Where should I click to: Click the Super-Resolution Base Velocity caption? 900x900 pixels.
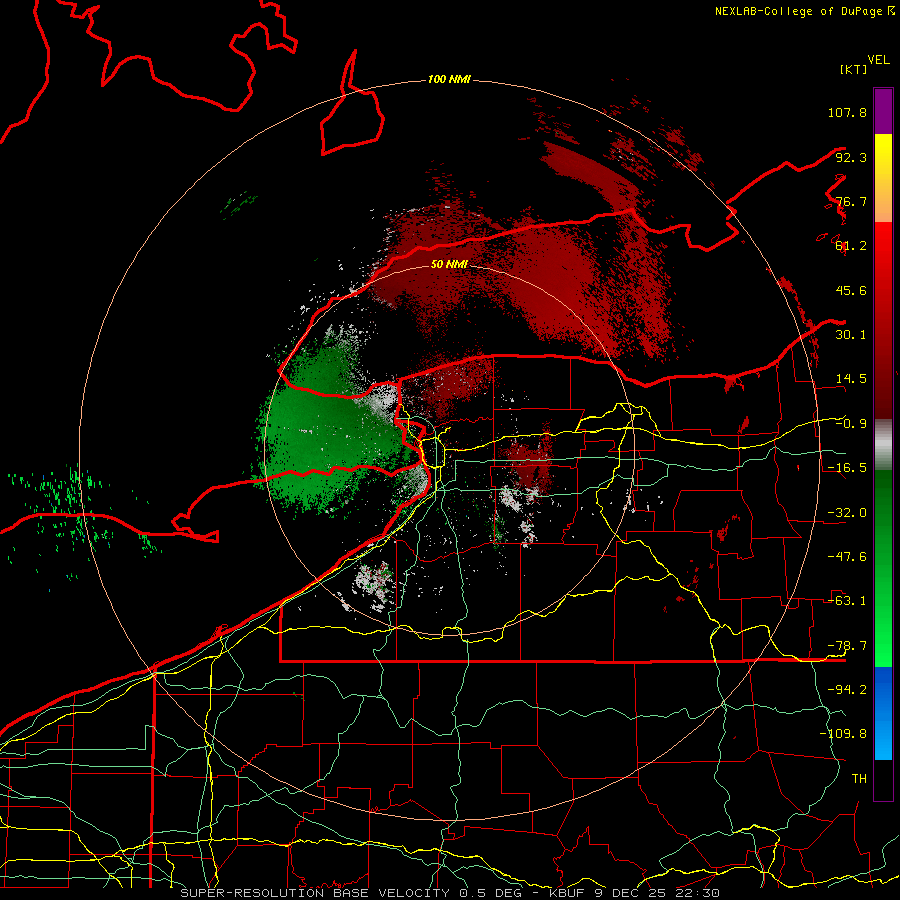[x=450, y=893]
